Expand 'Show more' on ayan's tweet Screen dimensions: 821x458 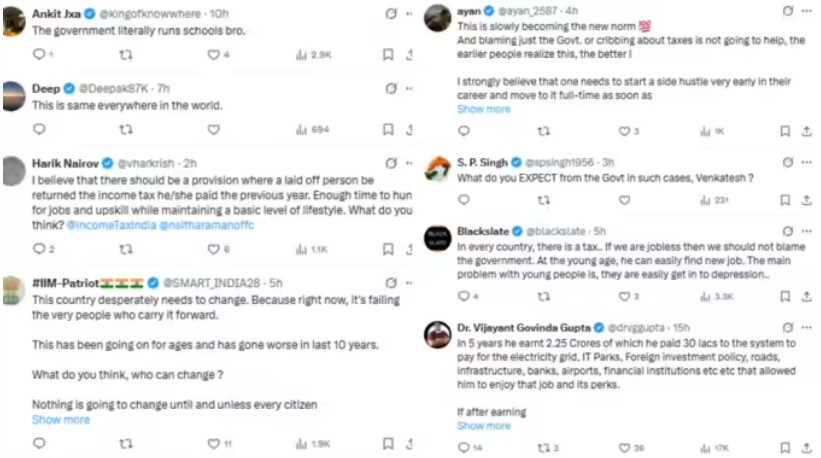(x=483, y=109)
